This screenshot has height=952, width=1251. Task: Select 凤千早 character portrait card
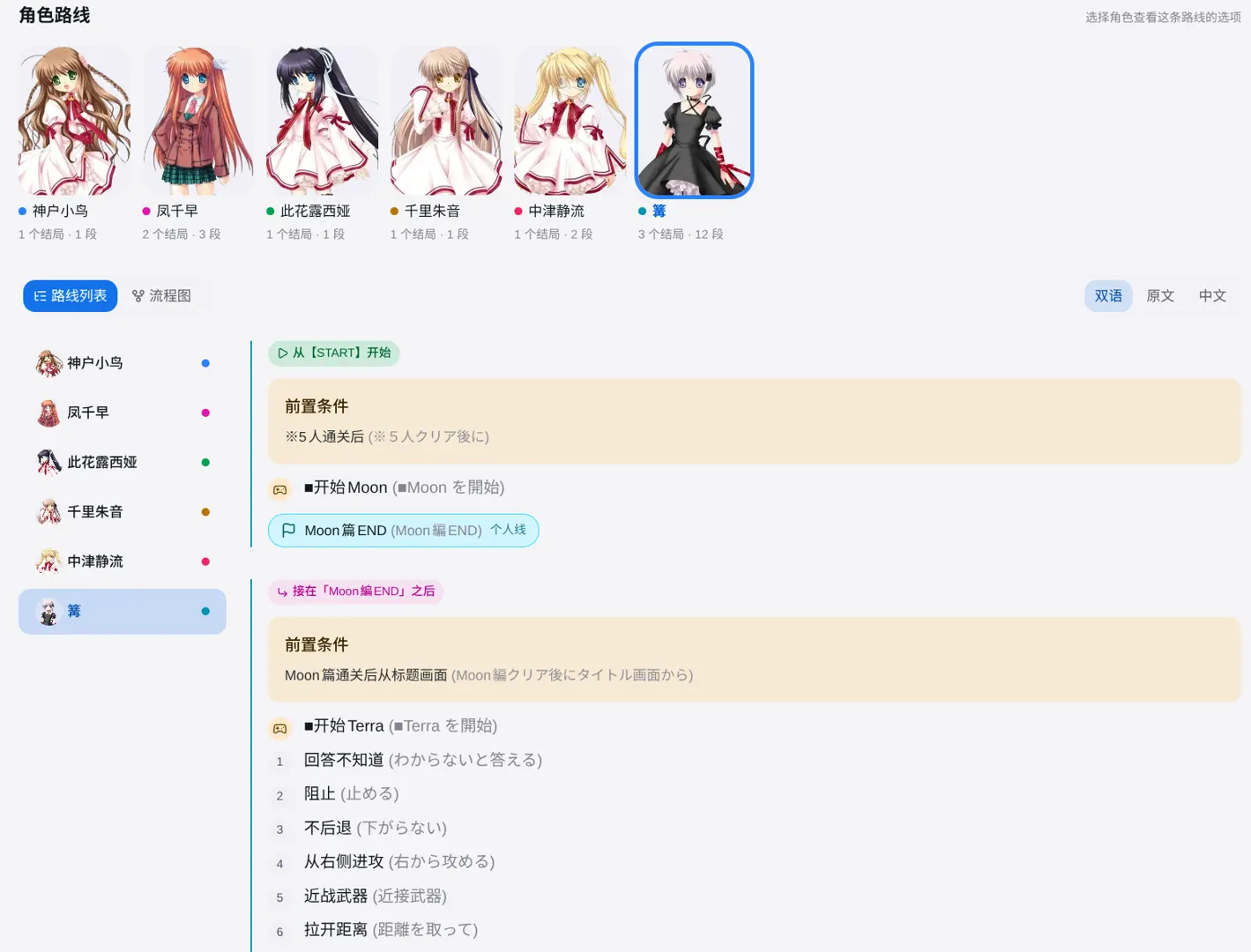(x=198, y=143)
